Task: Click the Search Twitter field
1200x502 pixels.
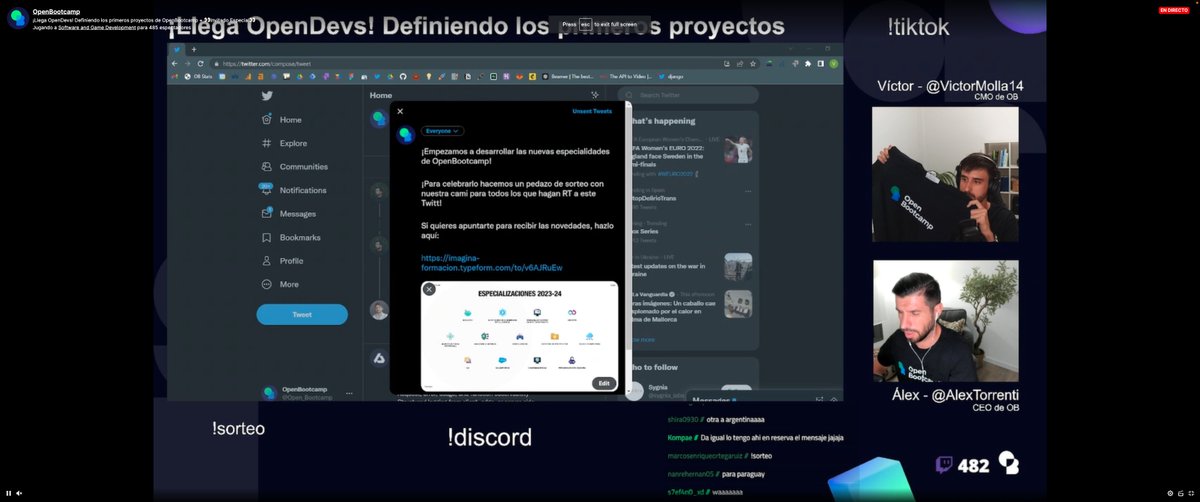Action: [x=688, y=95]
